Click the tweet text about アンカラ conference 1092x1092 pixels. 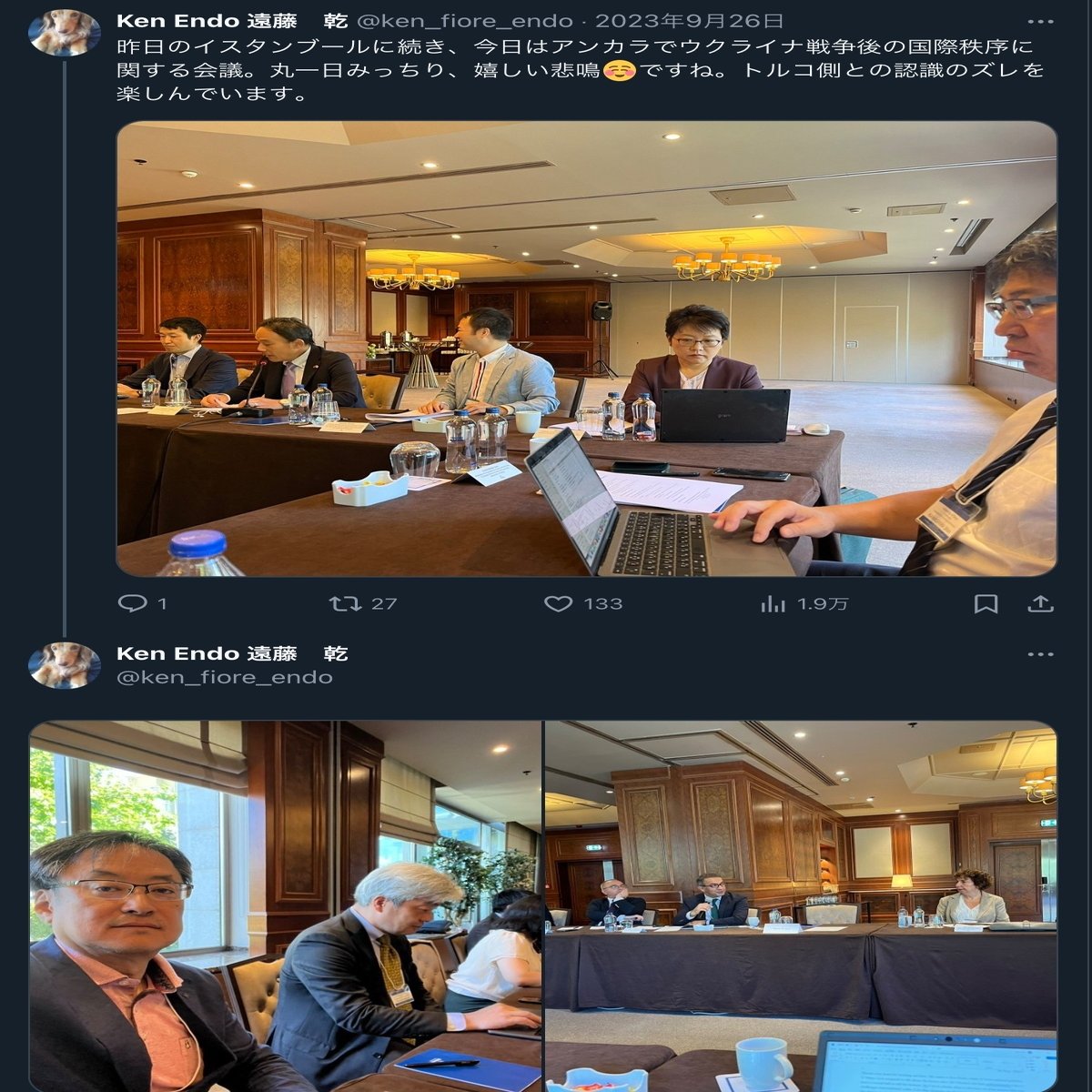coord(581,69)
